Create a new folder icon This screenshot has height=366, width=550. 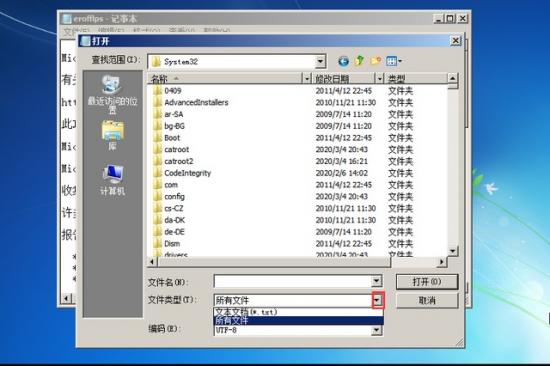pyautogui.click(x=375, y=61)
